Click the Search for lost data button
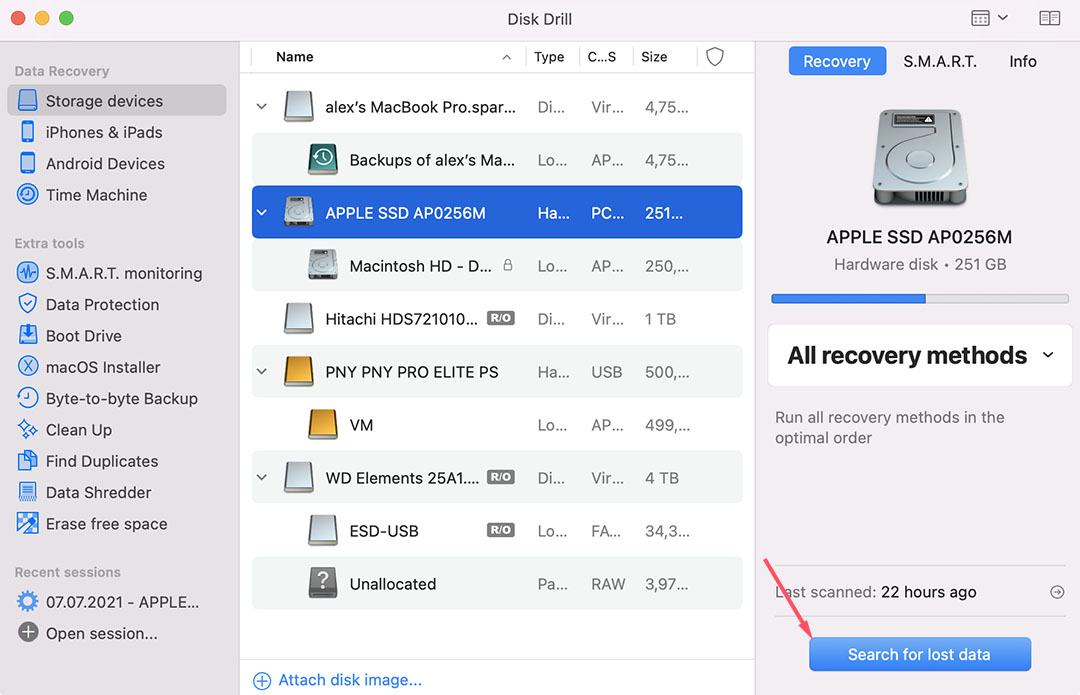This screenshot has width=1080, height=695. click(919, 655)
